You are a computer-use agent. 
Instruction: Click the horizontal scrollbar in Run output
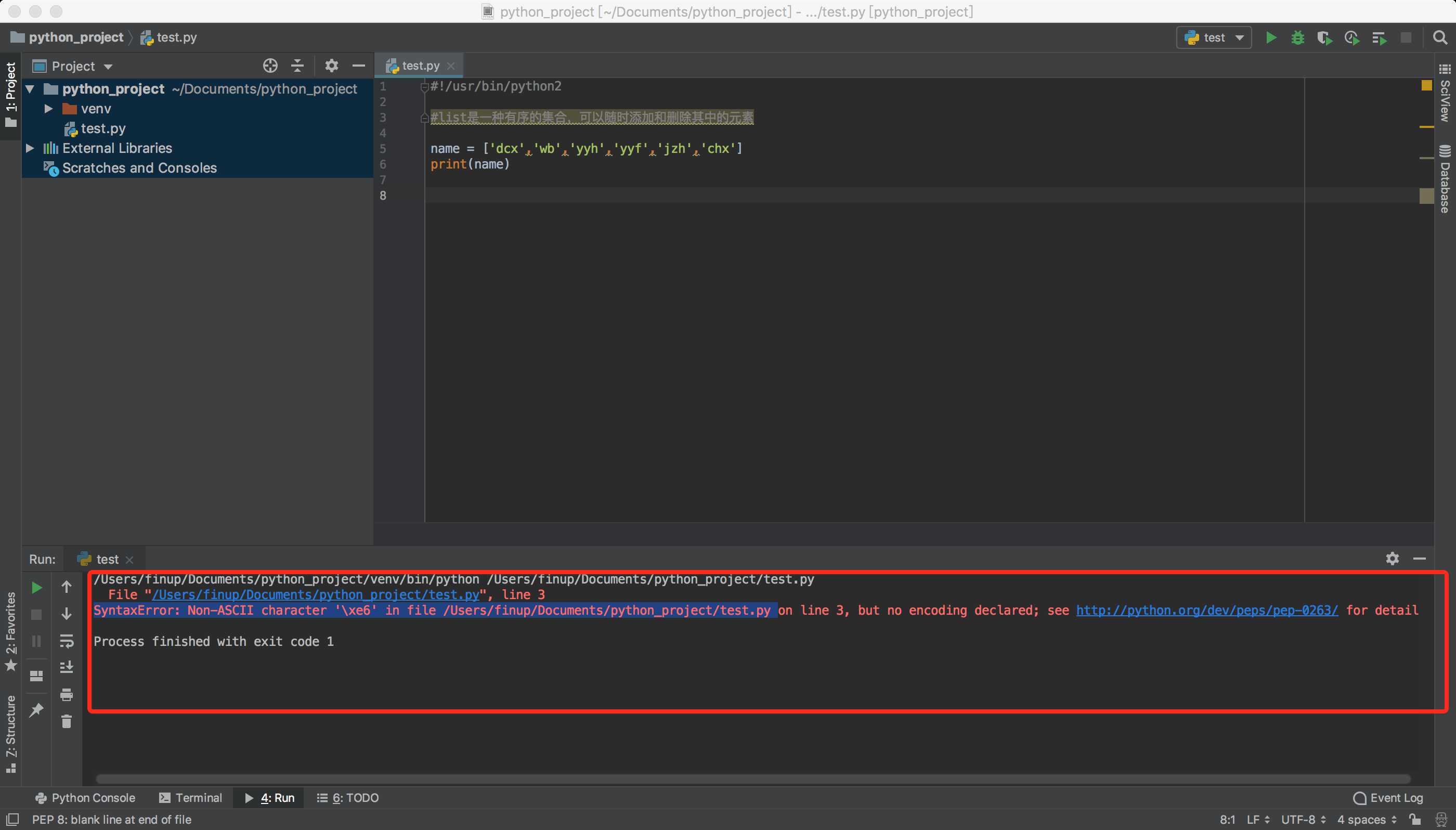(x=753, y=778)
